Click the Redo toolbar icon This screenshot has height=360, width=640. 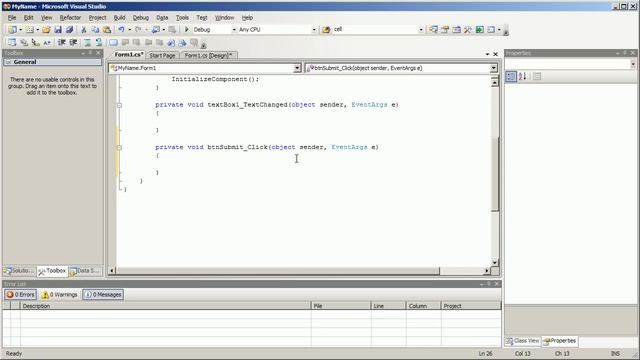[x=138, y=30]
